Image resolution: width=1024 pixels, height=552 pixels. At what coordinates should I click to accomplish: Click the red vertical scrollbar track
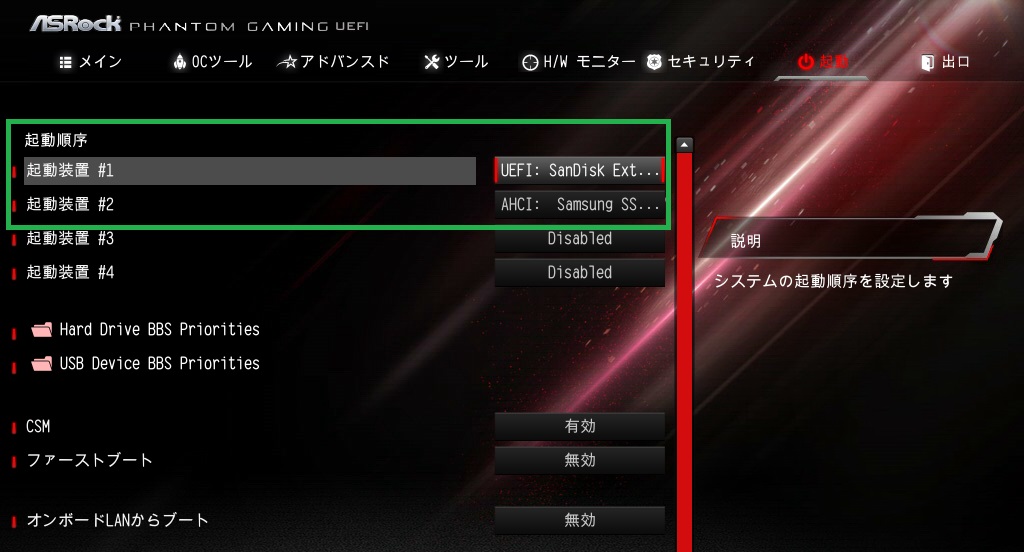tap(684, 353)
